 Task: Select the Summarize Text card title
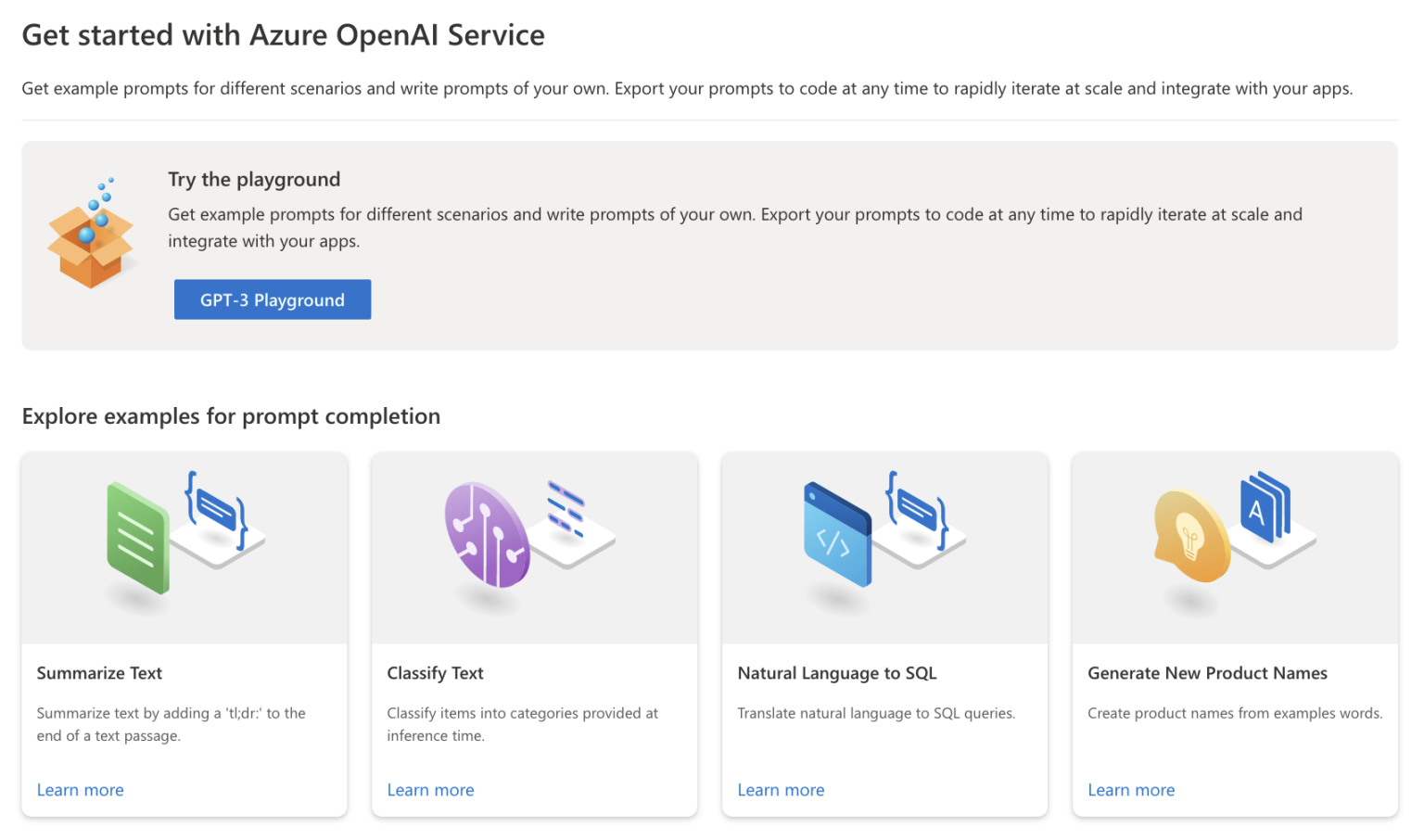(x=100, y=673)
